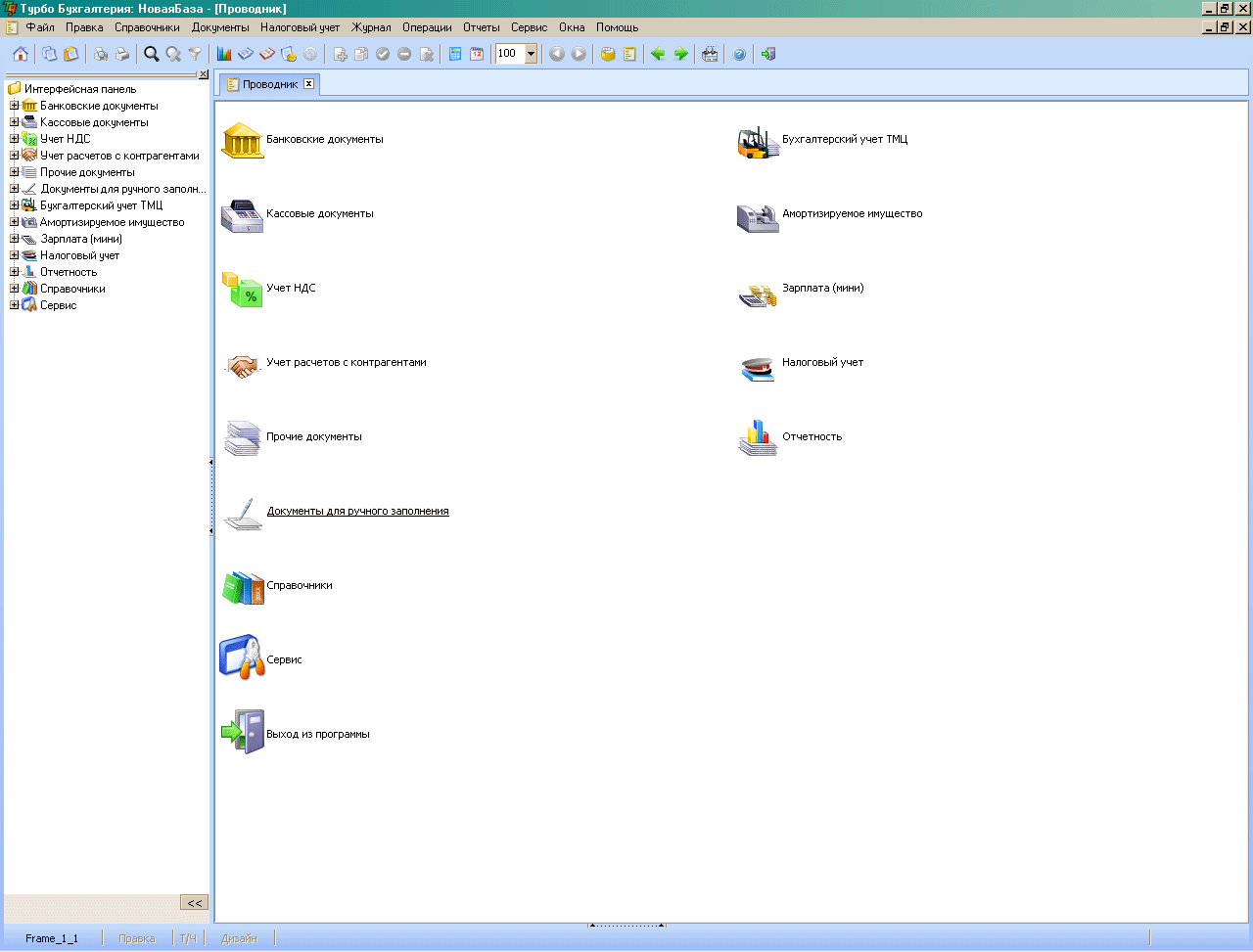
Task: Expand Кассовые документы tree node
Action: coord(15,122)
